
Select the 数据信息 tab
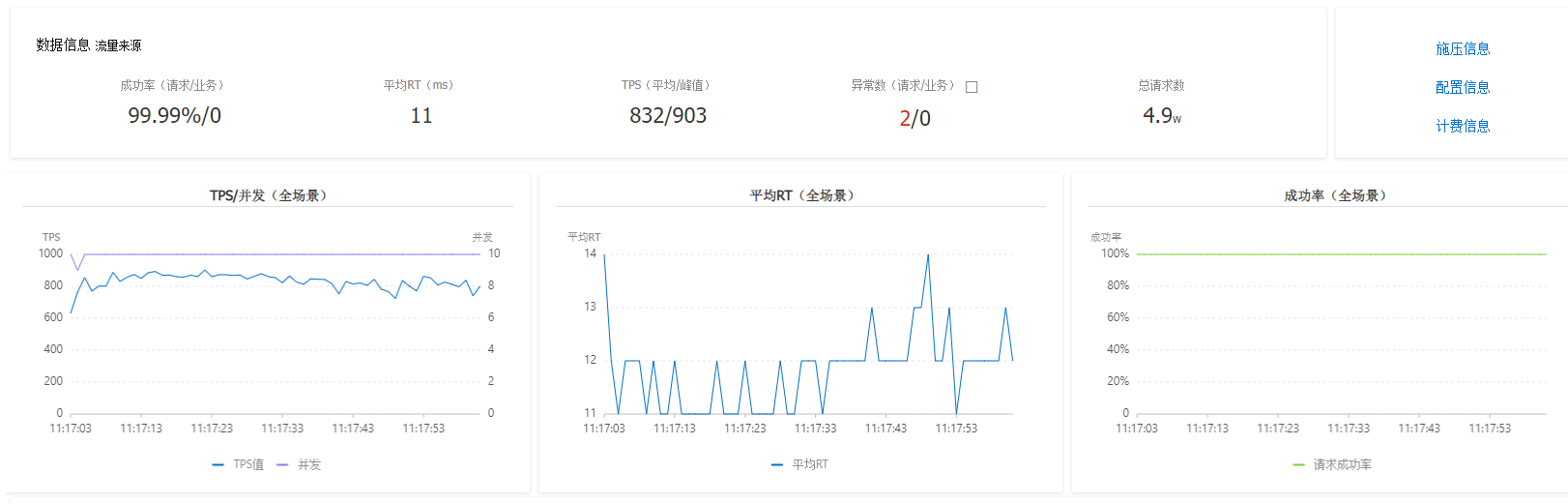[63, 44]
